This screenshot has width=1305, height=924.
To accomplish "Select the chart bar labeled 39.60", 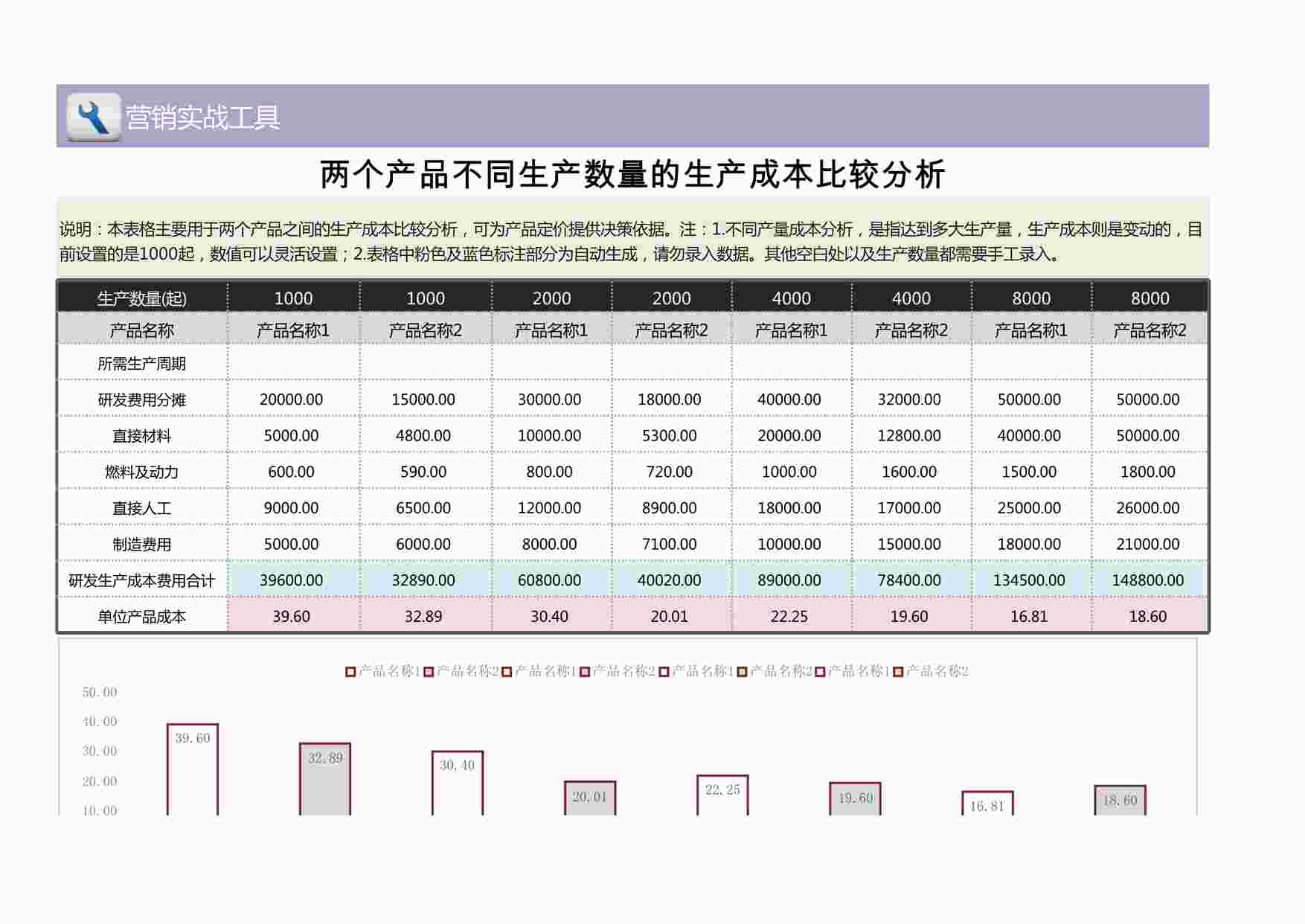I will (193, 769).
